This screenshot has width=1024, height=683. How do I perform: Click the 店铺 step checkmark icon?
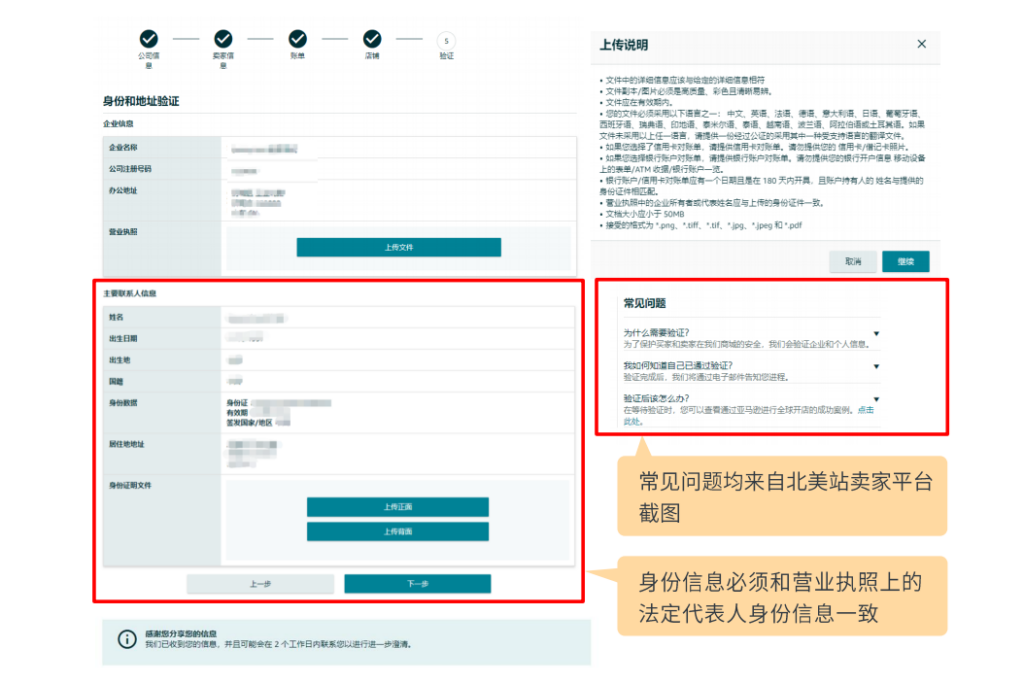(x=372, y=39)
